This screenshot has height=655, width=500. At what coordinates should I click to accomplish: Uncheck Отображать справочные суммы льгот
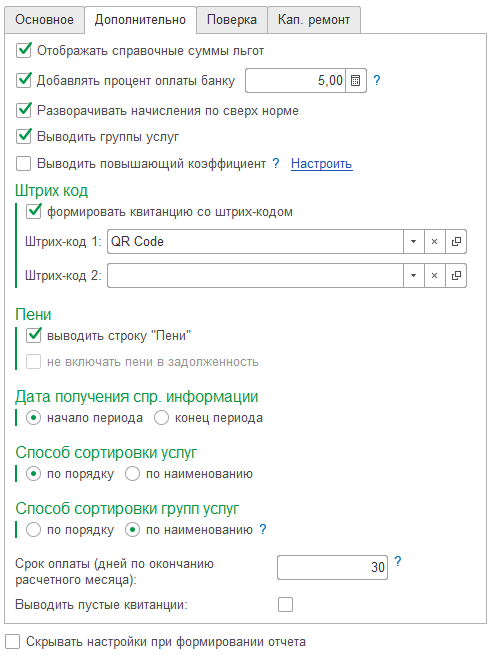(24, 50)
